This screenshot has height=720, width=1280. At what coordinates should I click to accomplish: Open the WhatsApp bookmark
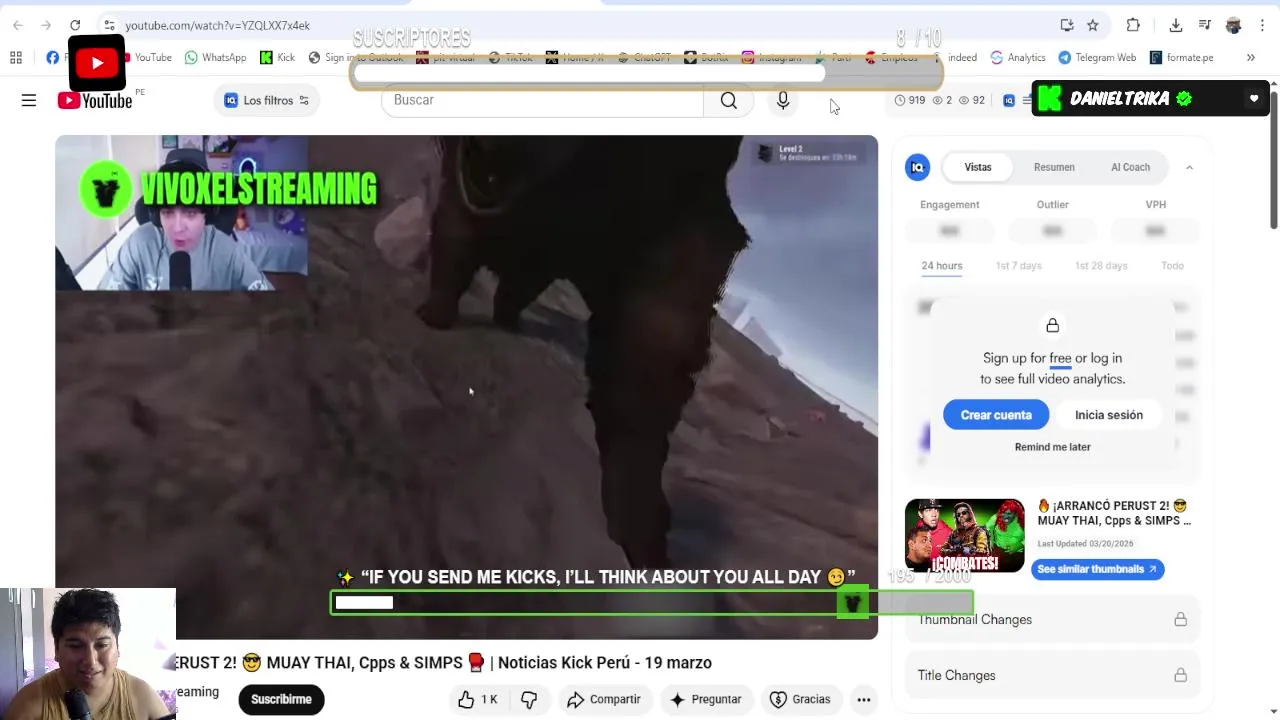coord(215,57)
